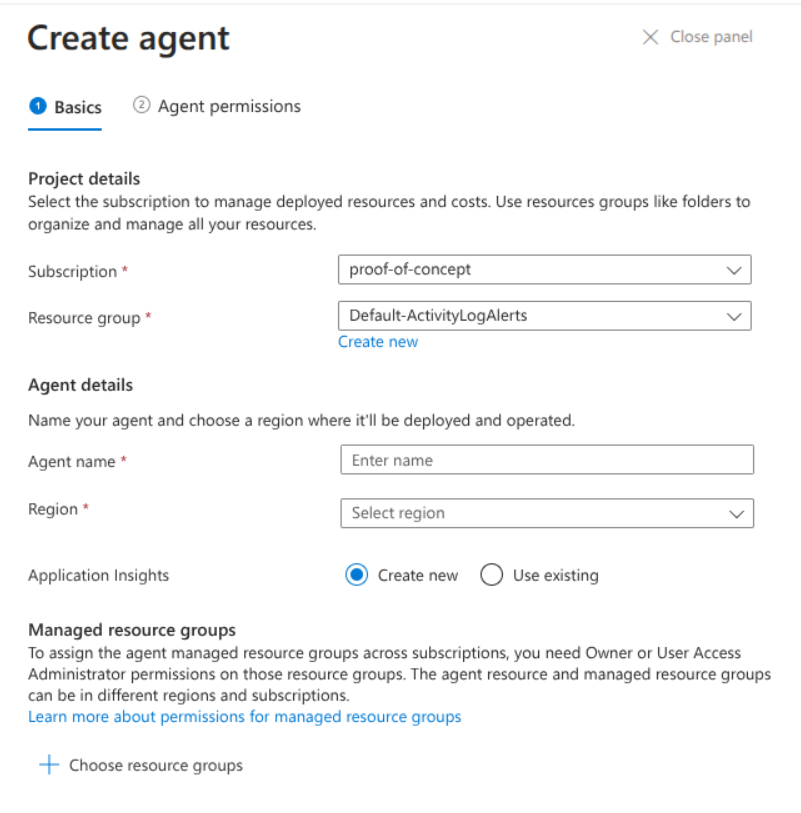Click the step 2 circle beside Agent permissions
The height and width of the screenshot is (813, 801).
click(142, 105)
